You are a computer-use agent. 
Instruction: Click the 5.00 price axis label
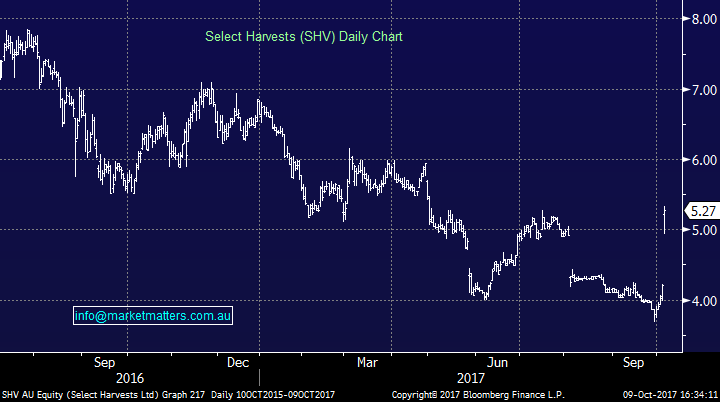[x=704, y=230]
